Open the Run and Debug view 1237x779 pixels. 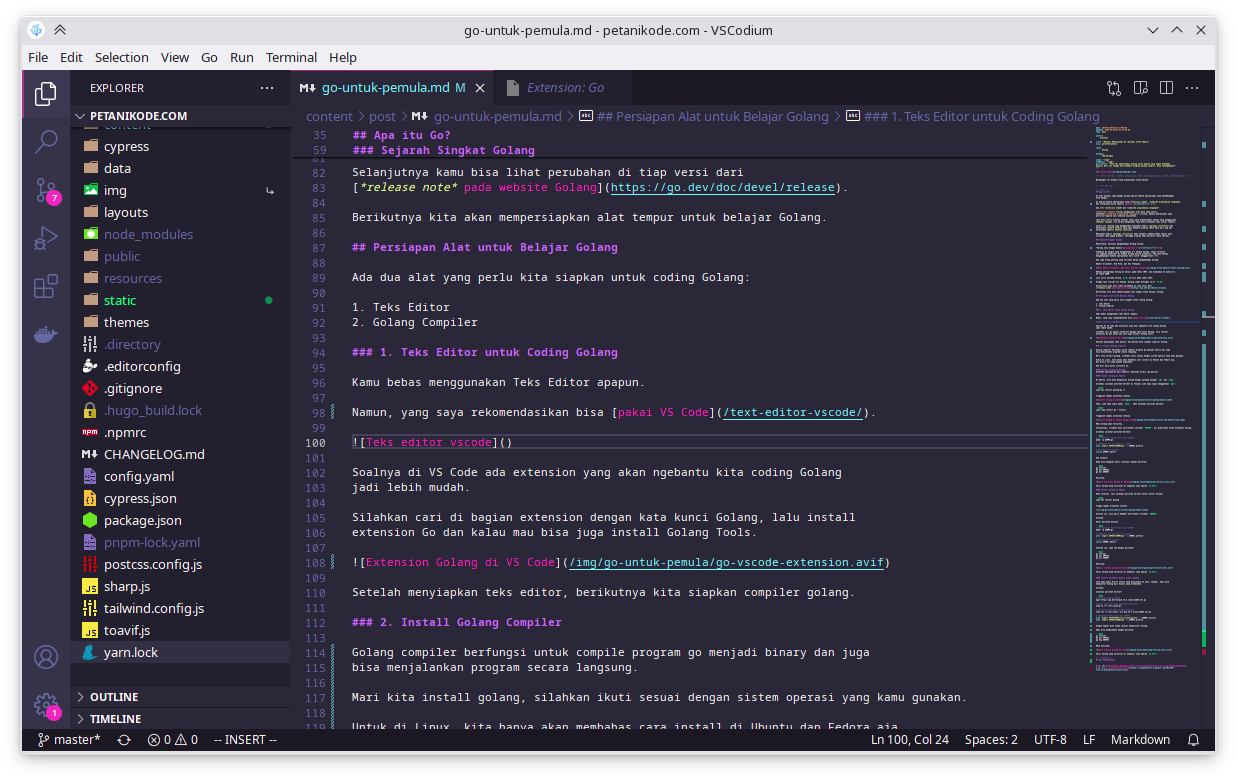pyautogui.click(x=46, y=238)
